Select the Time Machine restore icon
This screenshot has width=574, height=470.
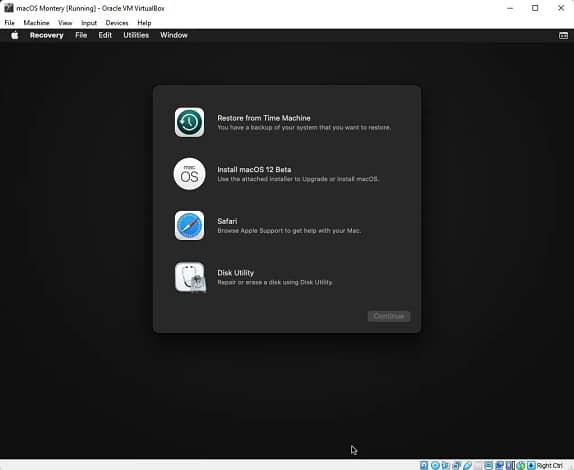[189, 122]
